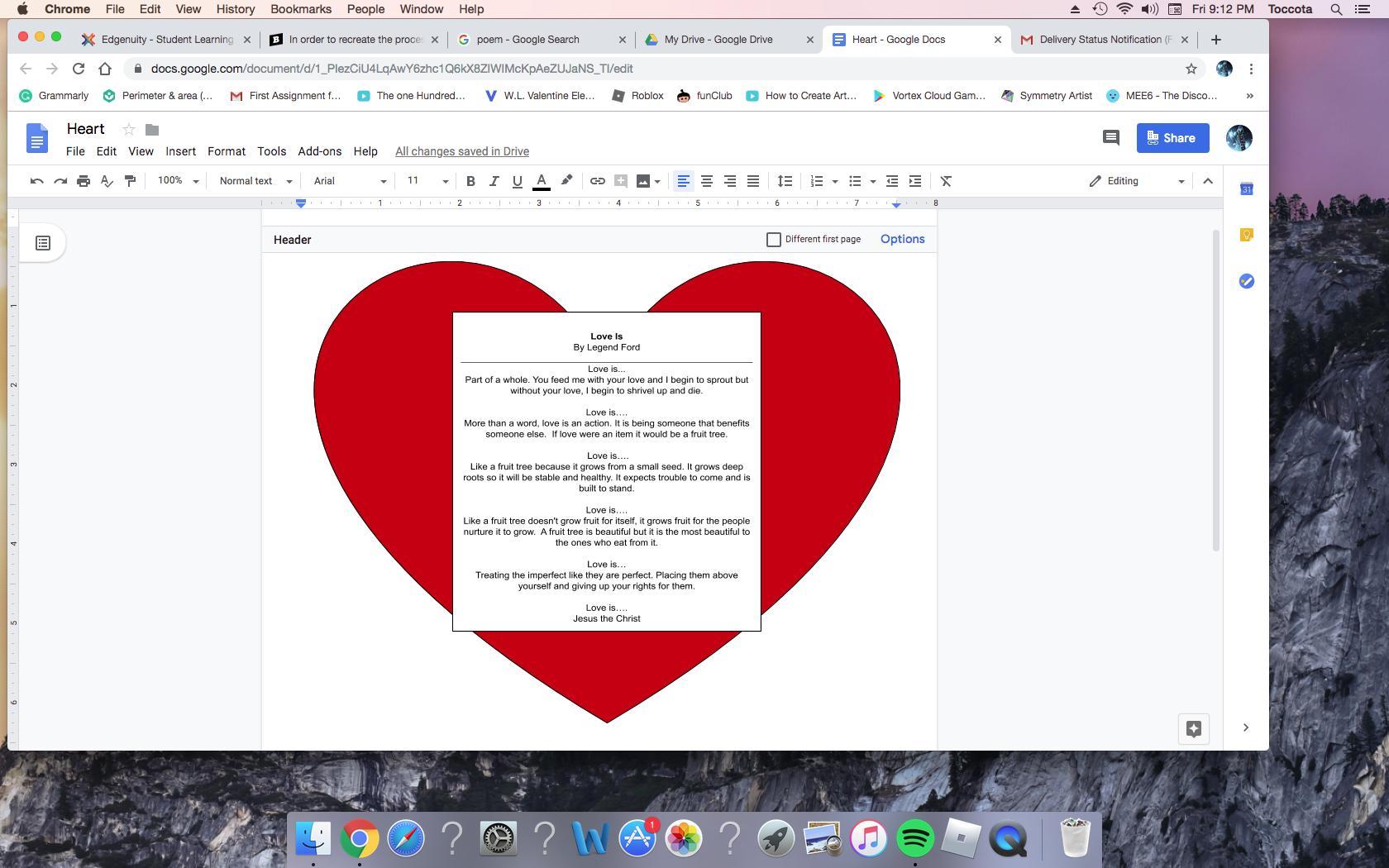Screen dimensions: 1389x868
Task: Open the Explore button at bottom right
Action: [x=1193, y=728]
